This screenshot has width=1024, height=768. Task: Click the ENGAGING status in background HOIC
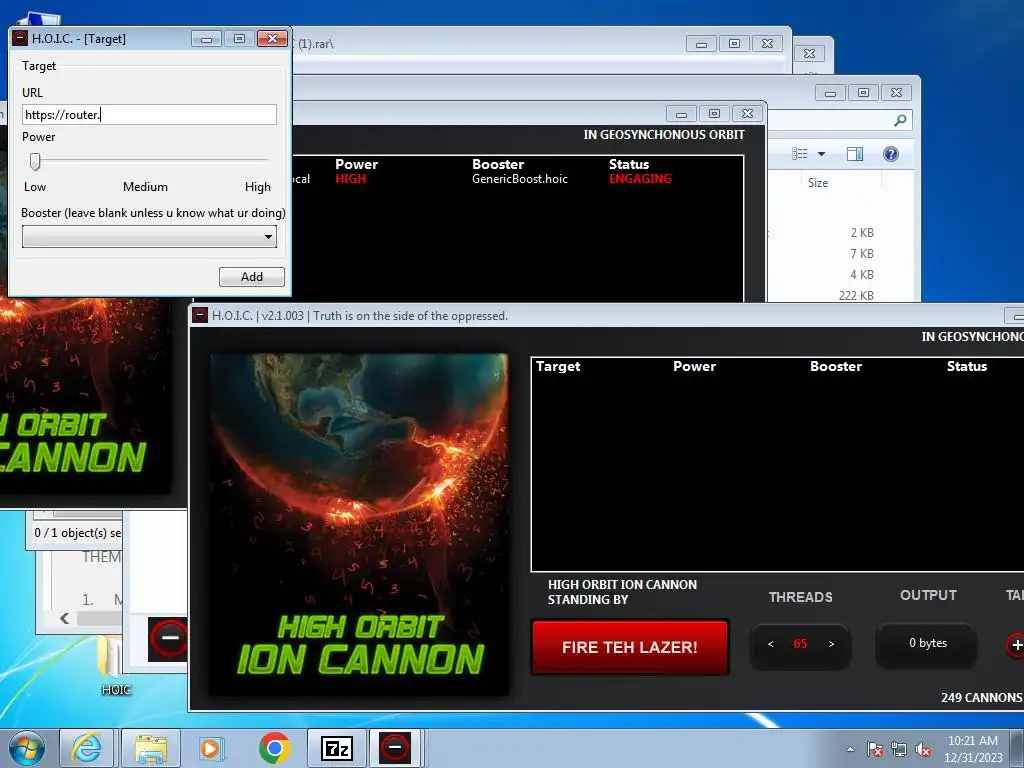pyautogui.click(x=640, y=179)
